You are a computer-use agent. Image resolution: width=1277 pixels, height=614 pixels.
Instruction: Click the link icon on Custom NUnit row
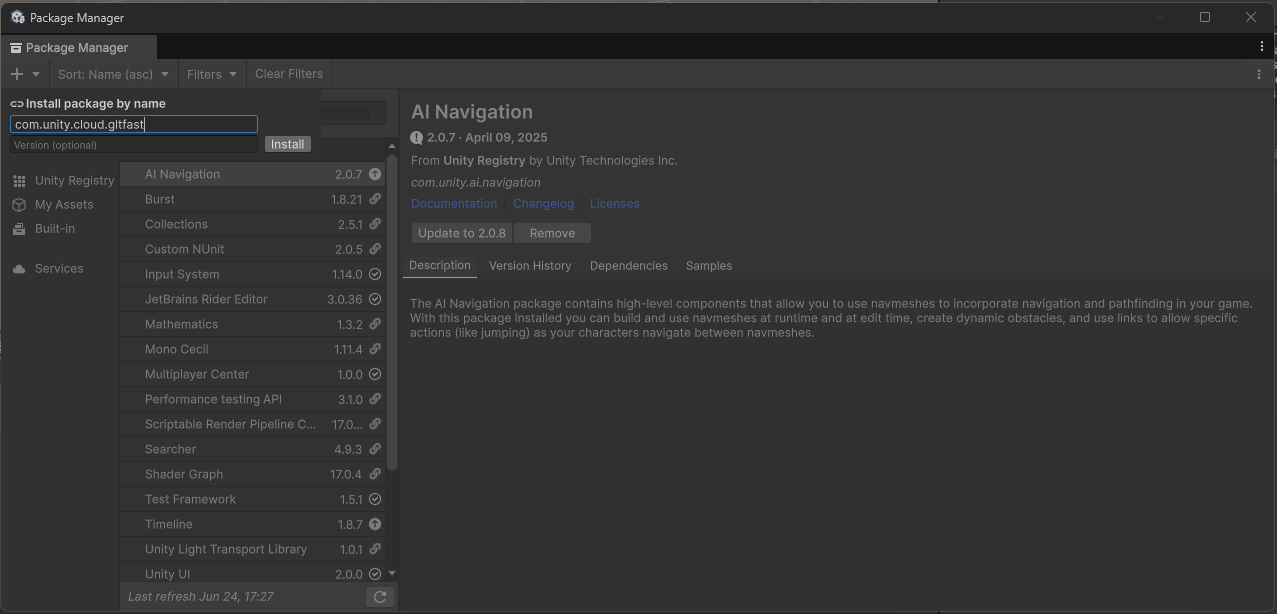click(375, 249)
